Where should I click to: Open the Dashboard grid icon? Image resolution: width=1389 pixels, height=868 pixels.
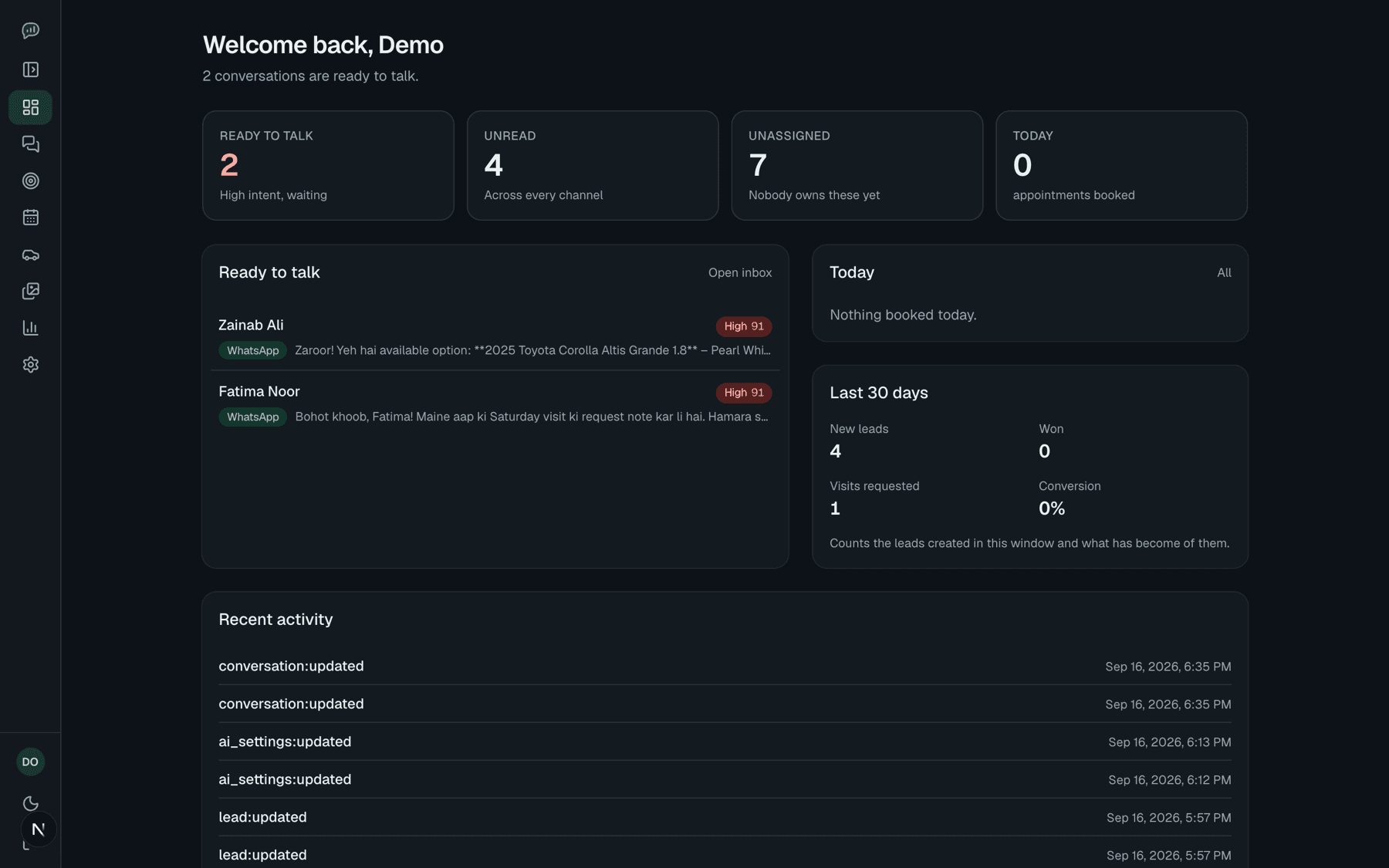(x=30, y=107)
